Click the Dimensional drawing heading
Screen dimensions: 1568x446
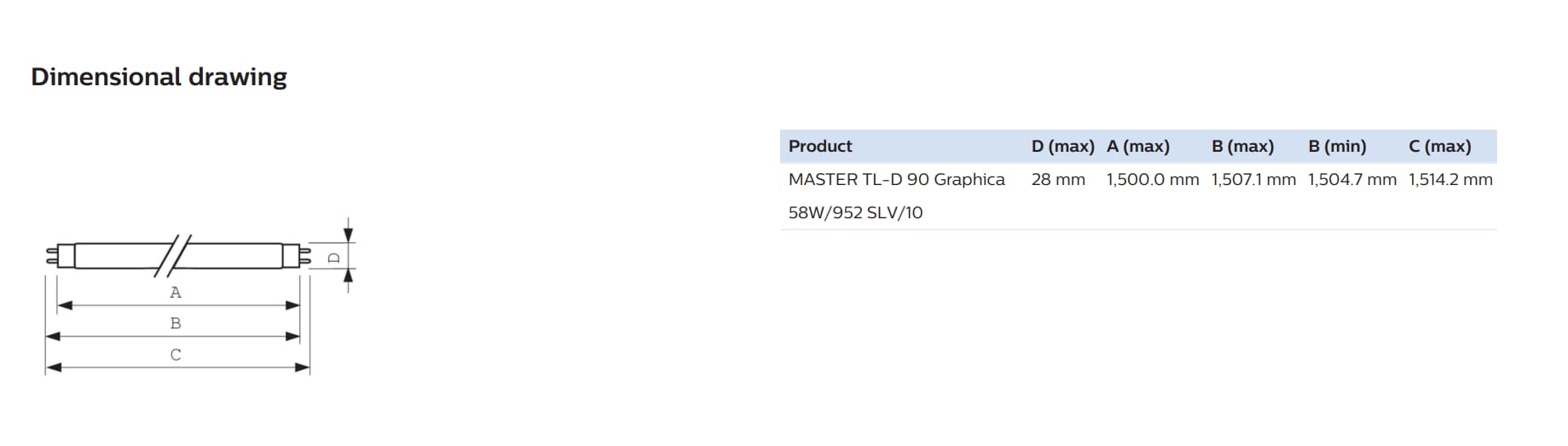[159, 77]
